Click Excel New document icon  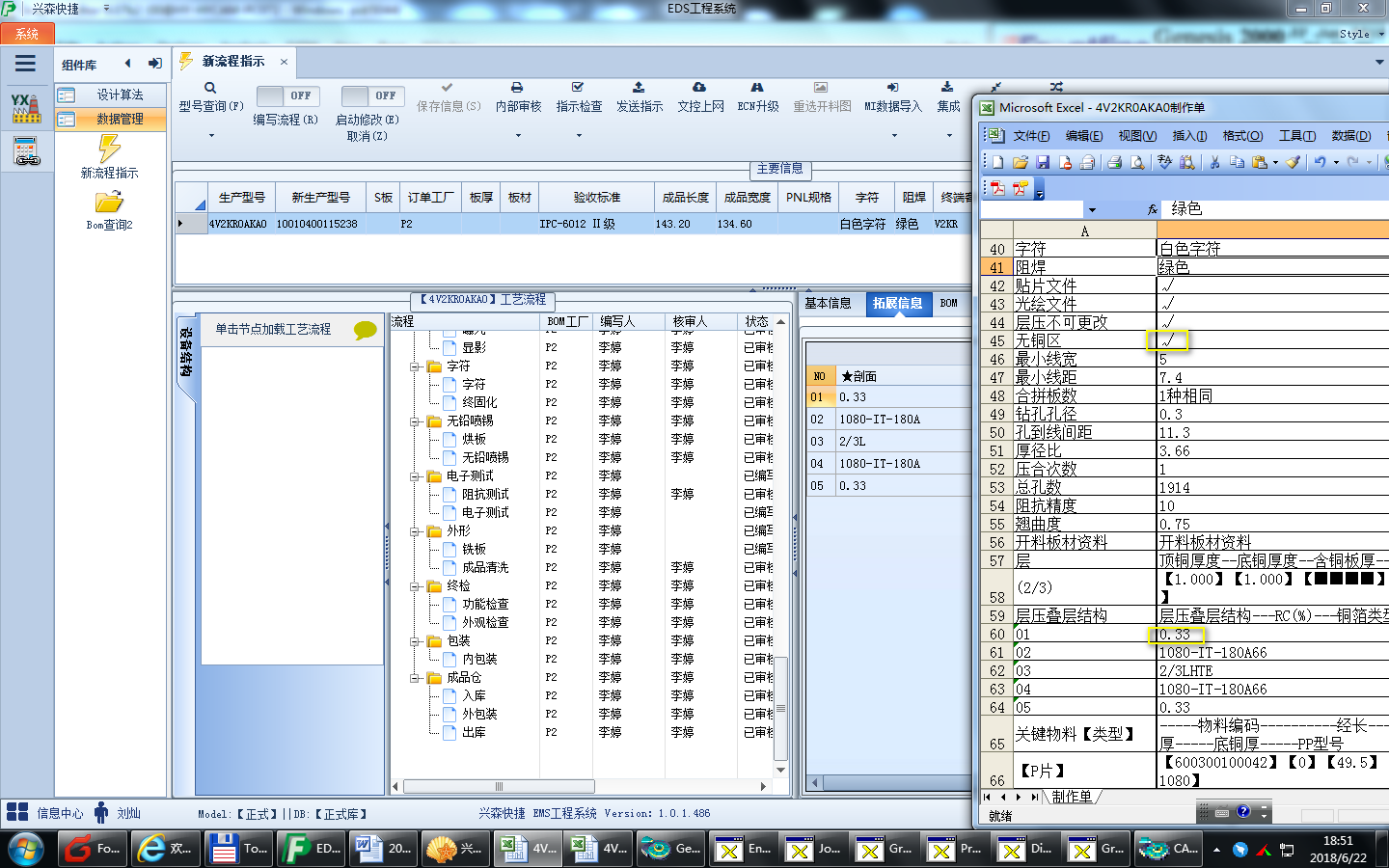coord(997,162)
